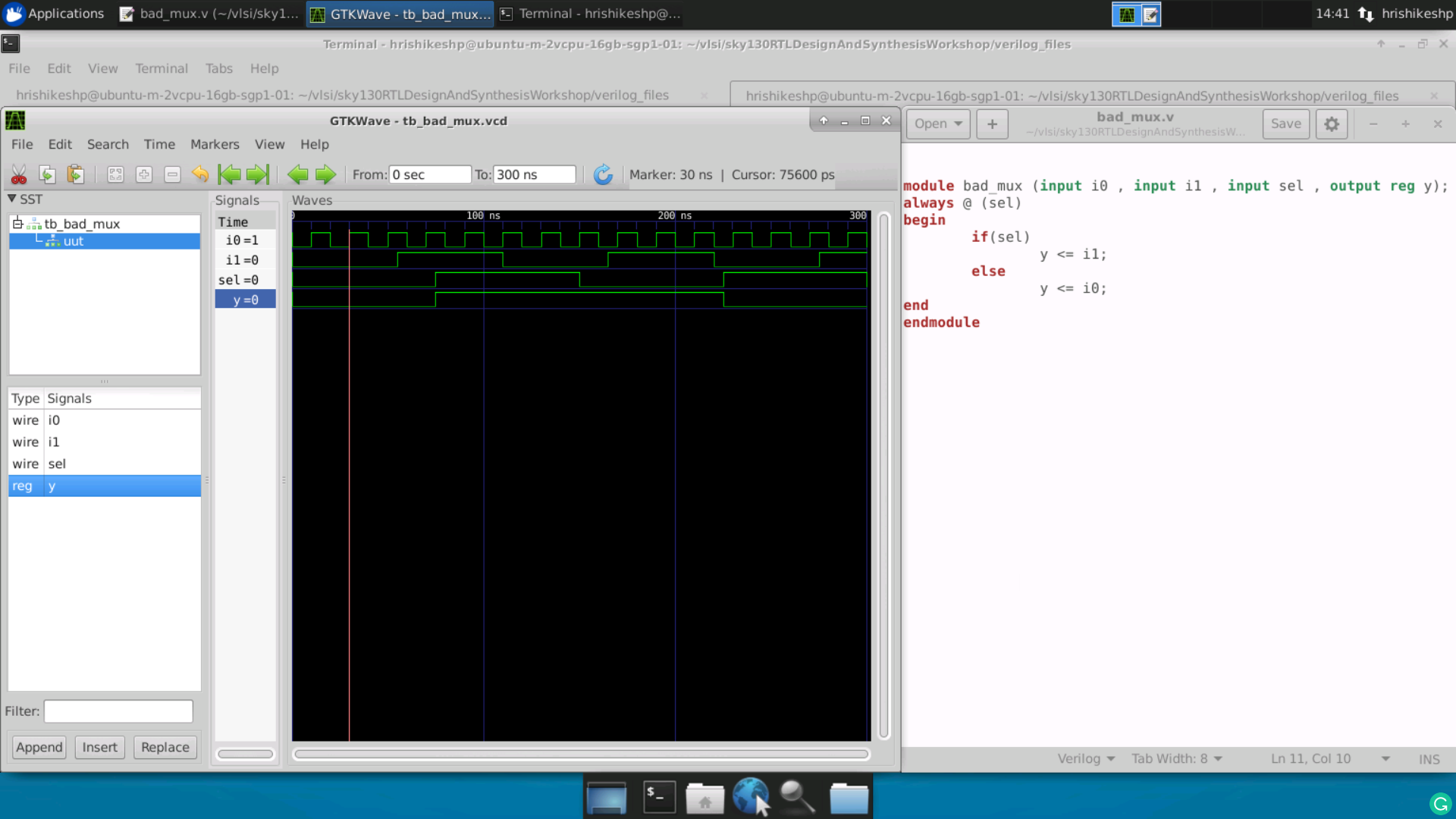
Task: Click the Filter input field in SST panel
Action: [x=118, y=711]
